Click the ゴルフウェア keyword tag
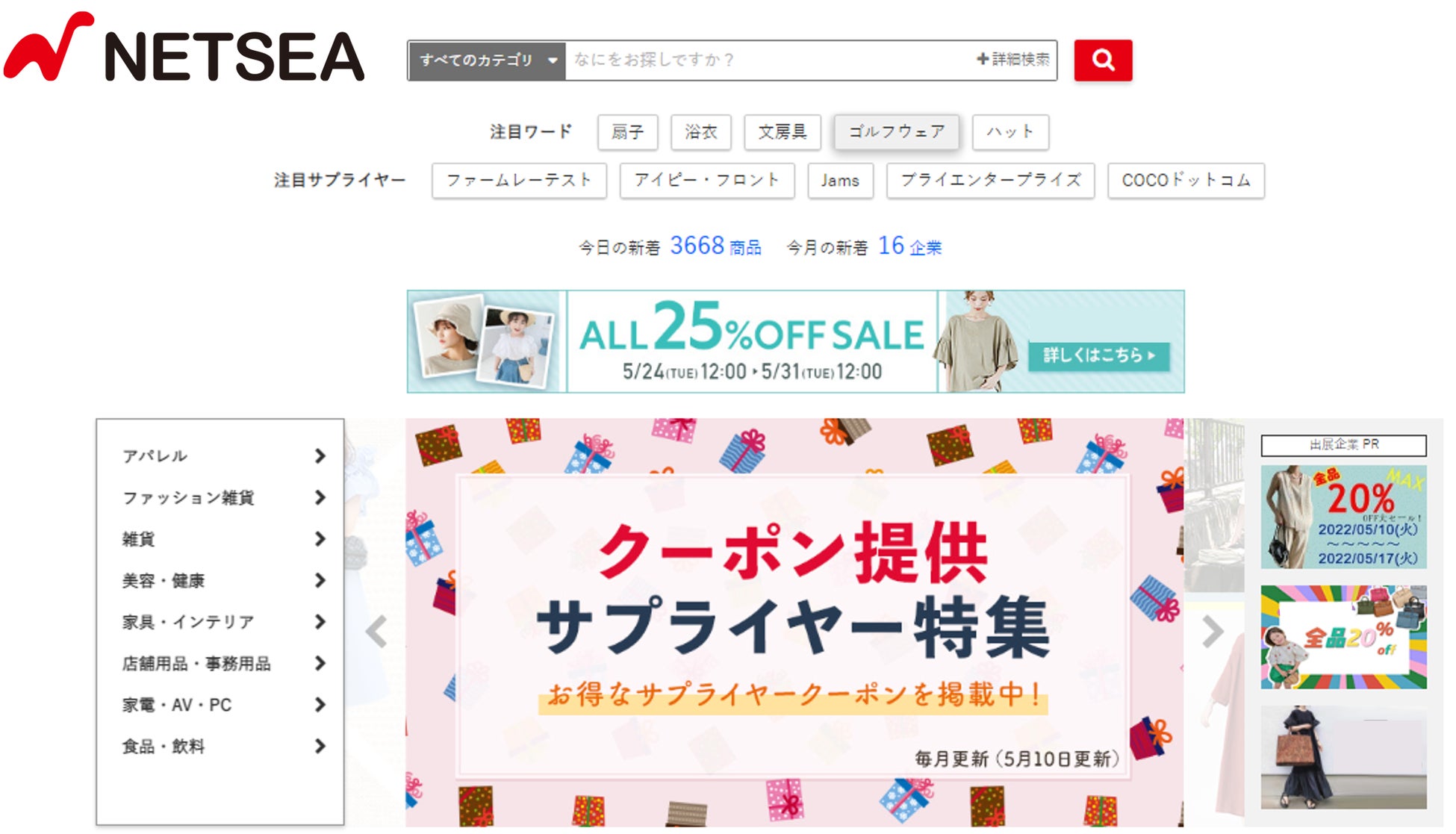 pos(897,132)
